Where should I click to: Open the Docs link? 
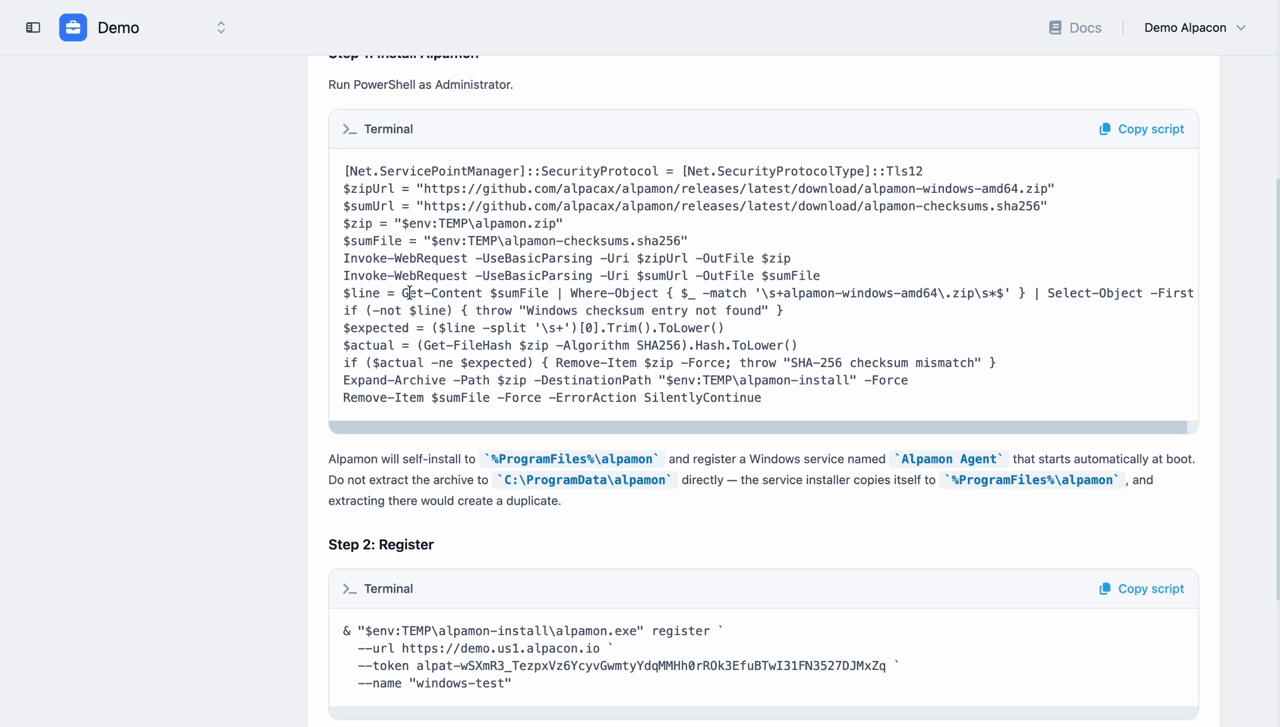pyautogui.click(x=1075, y=28)
